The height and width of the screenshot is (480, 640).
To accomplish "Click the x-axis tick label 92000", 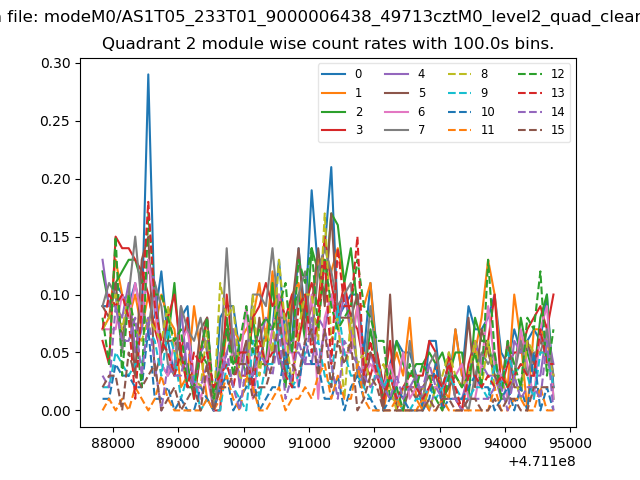I will (375, 443).
